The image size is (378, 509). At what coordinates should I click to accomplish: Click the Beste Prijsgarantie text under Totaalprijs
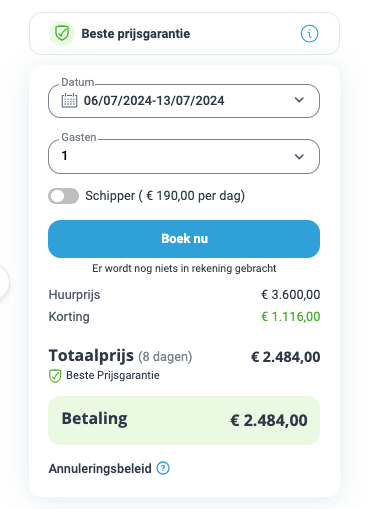pos(113,375)
